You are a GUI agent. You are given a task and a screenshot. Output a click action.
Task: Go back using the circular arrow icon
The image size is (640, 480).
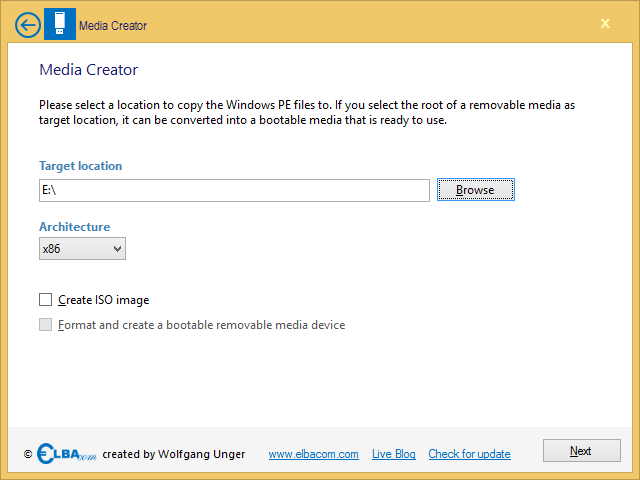point(28,25)
